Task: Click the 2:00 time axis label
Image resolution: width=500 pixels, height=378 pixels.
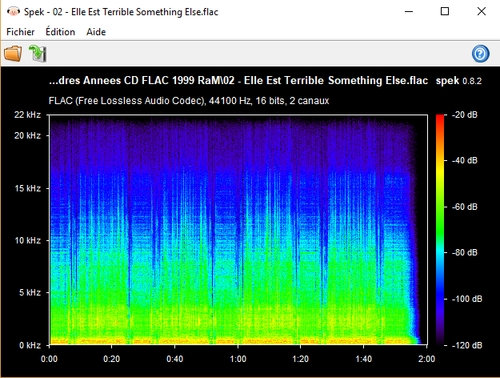Action: 426,359
